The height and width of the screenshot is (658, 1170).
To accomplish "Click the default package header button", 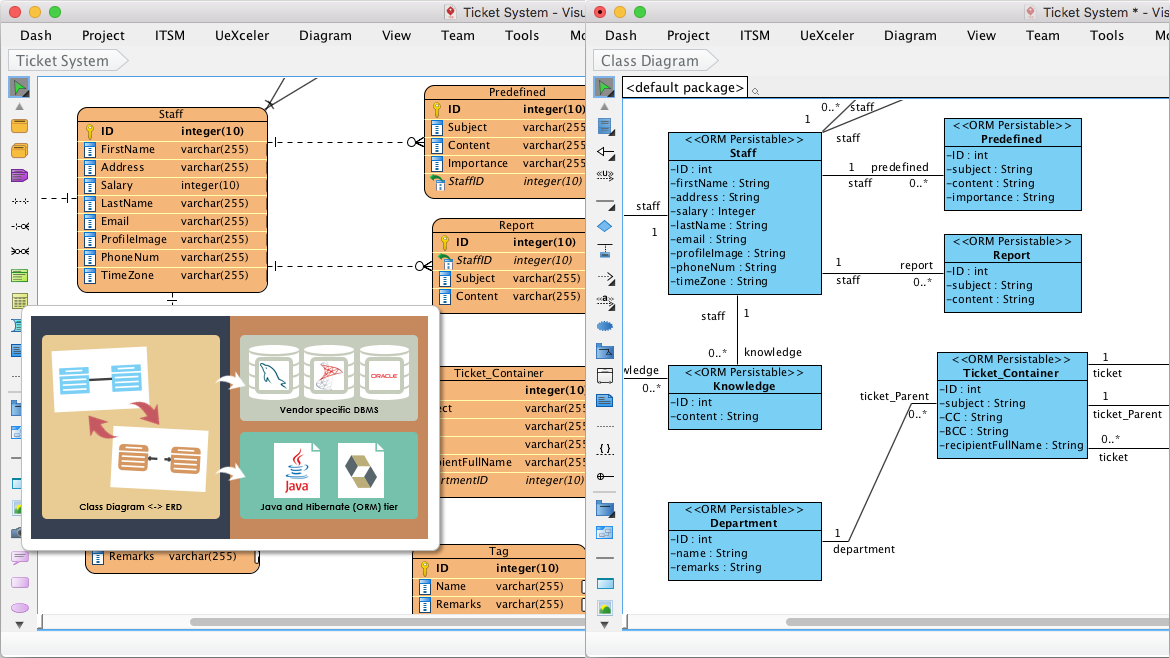I will click(684, 87).
